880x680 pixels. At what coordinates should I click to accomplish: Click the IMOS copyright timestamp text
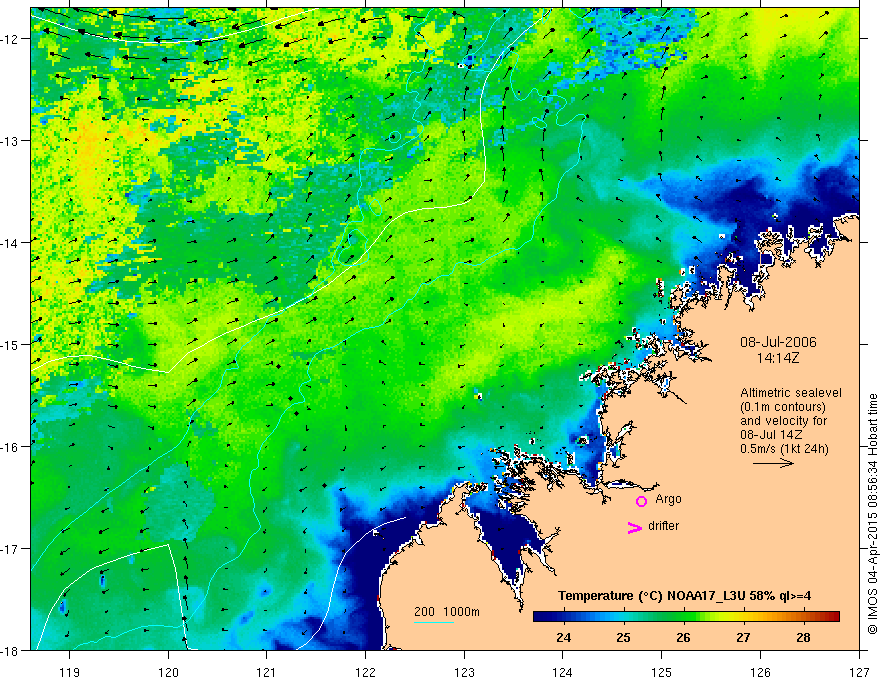tap(872, 514)
